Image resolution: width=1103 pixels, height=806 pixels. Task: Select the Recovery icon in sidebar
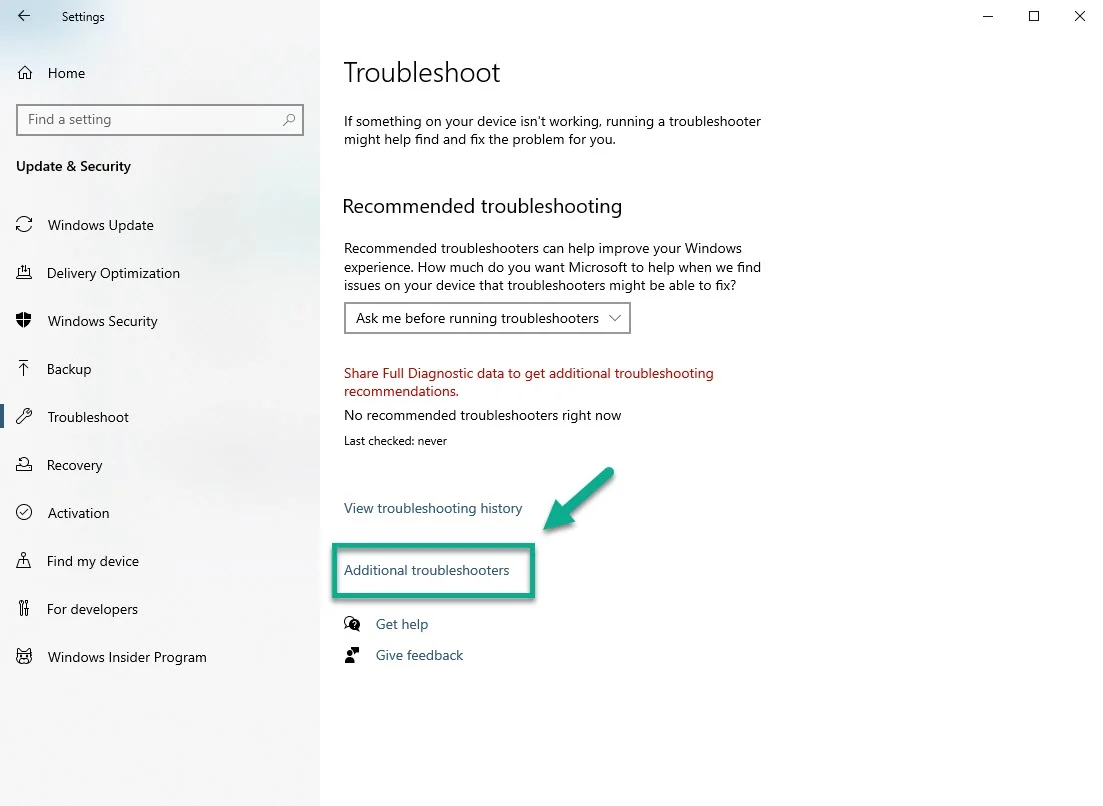[24, 464]
